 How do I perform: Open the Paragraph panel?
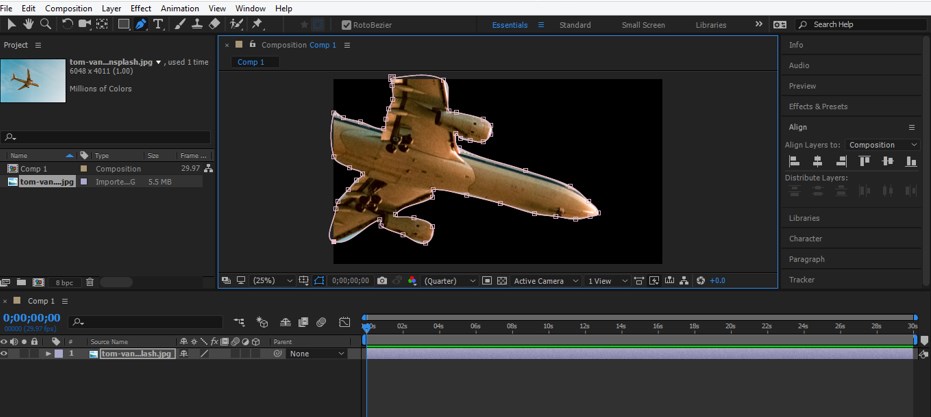(806, 259)
